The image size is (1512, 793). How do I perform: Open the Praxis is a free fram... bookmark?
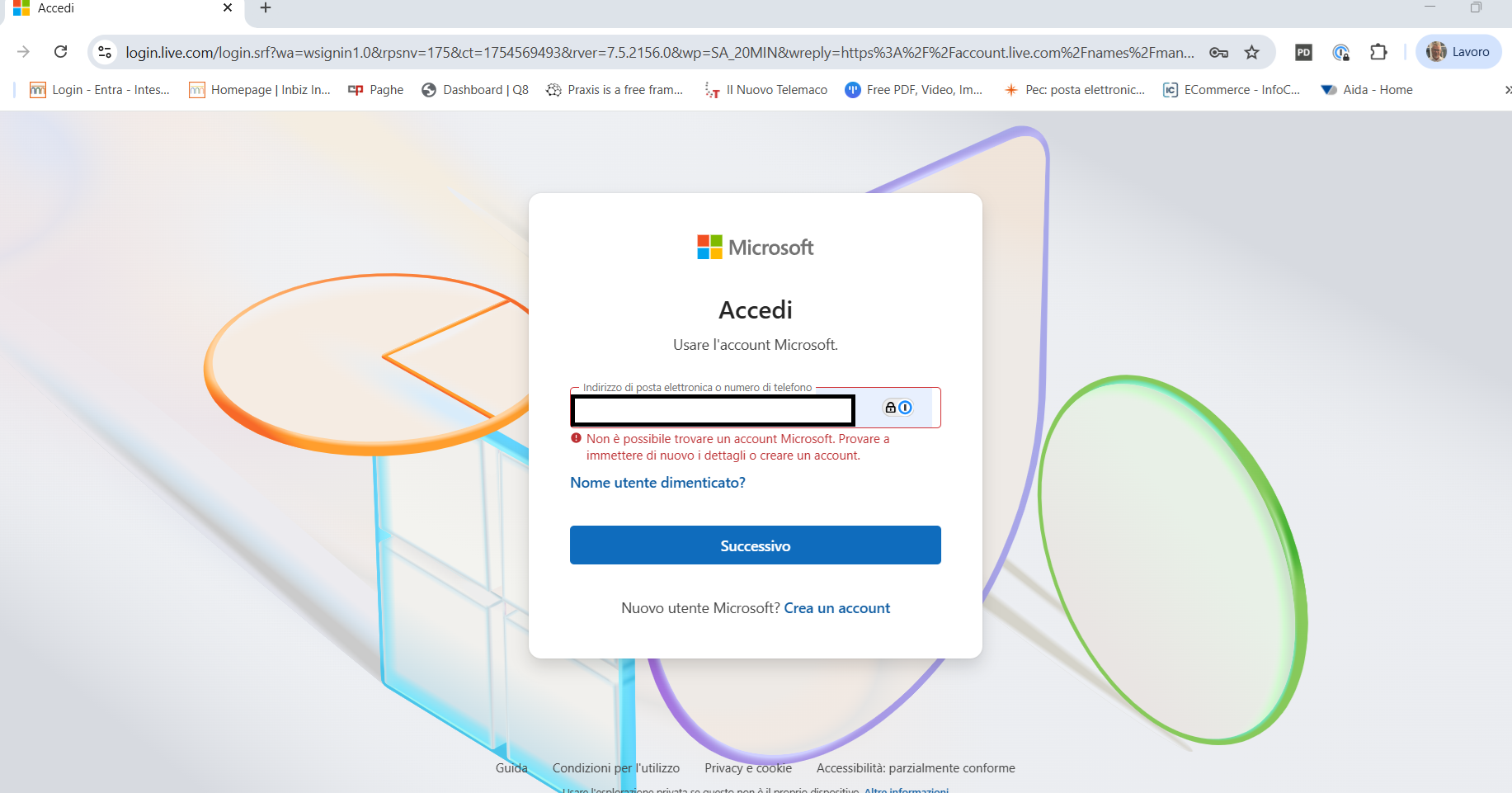click(x=615, y=90)
